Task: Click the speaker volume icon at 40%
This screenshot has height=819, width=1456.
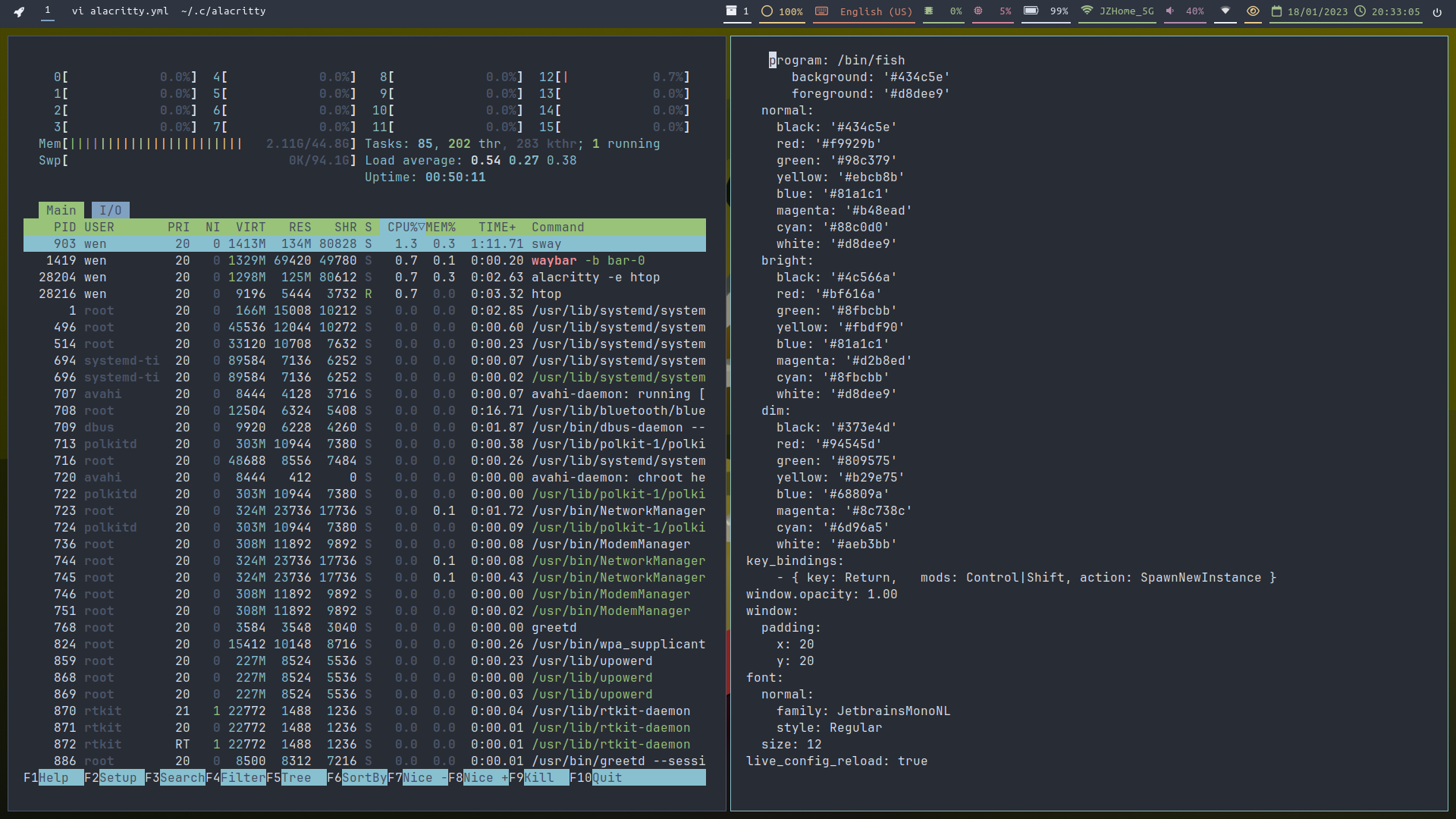Action: [1170, 11]
